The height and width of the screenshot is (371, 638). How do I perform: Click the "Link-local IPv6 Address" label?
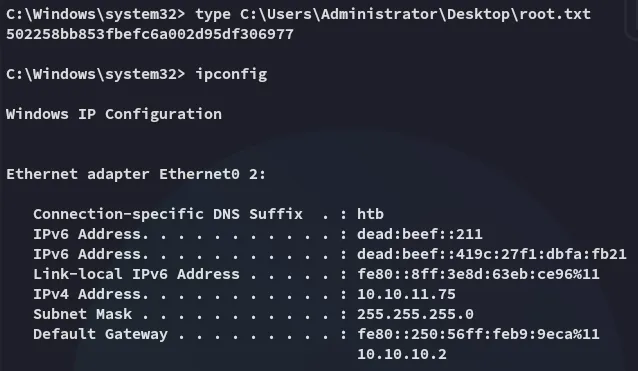coord(136,274)
